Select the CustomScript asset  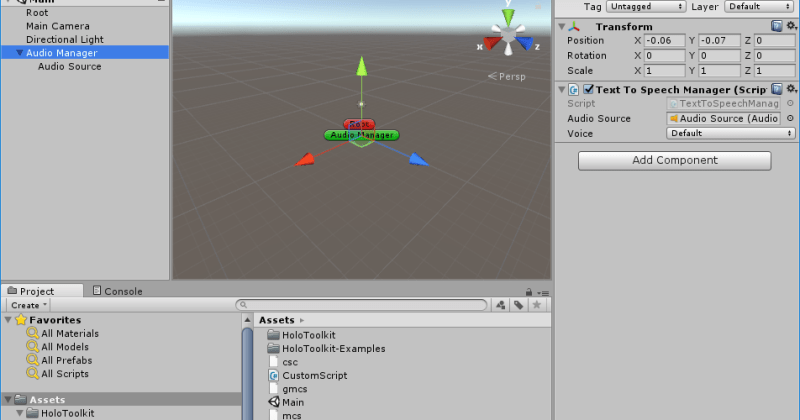pos(312,375)
